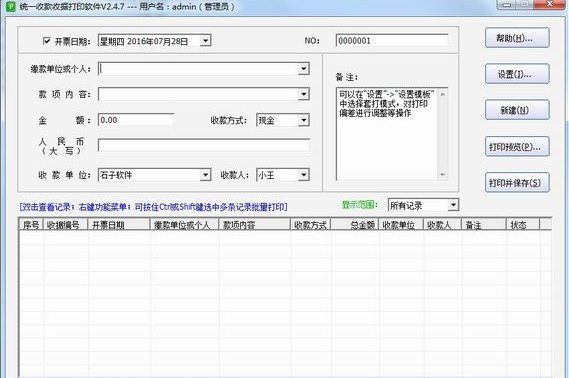The height and width of the screenshot is (378, 569).
Task: Click the NO receipt number field
Action: click(392, 41)
